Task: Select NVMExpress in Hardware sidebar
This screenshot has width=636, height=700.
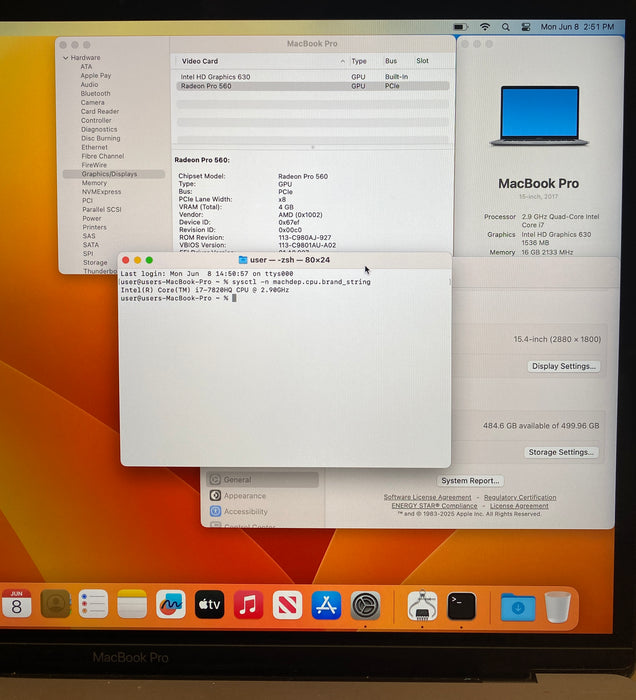Action: [101, 192]
